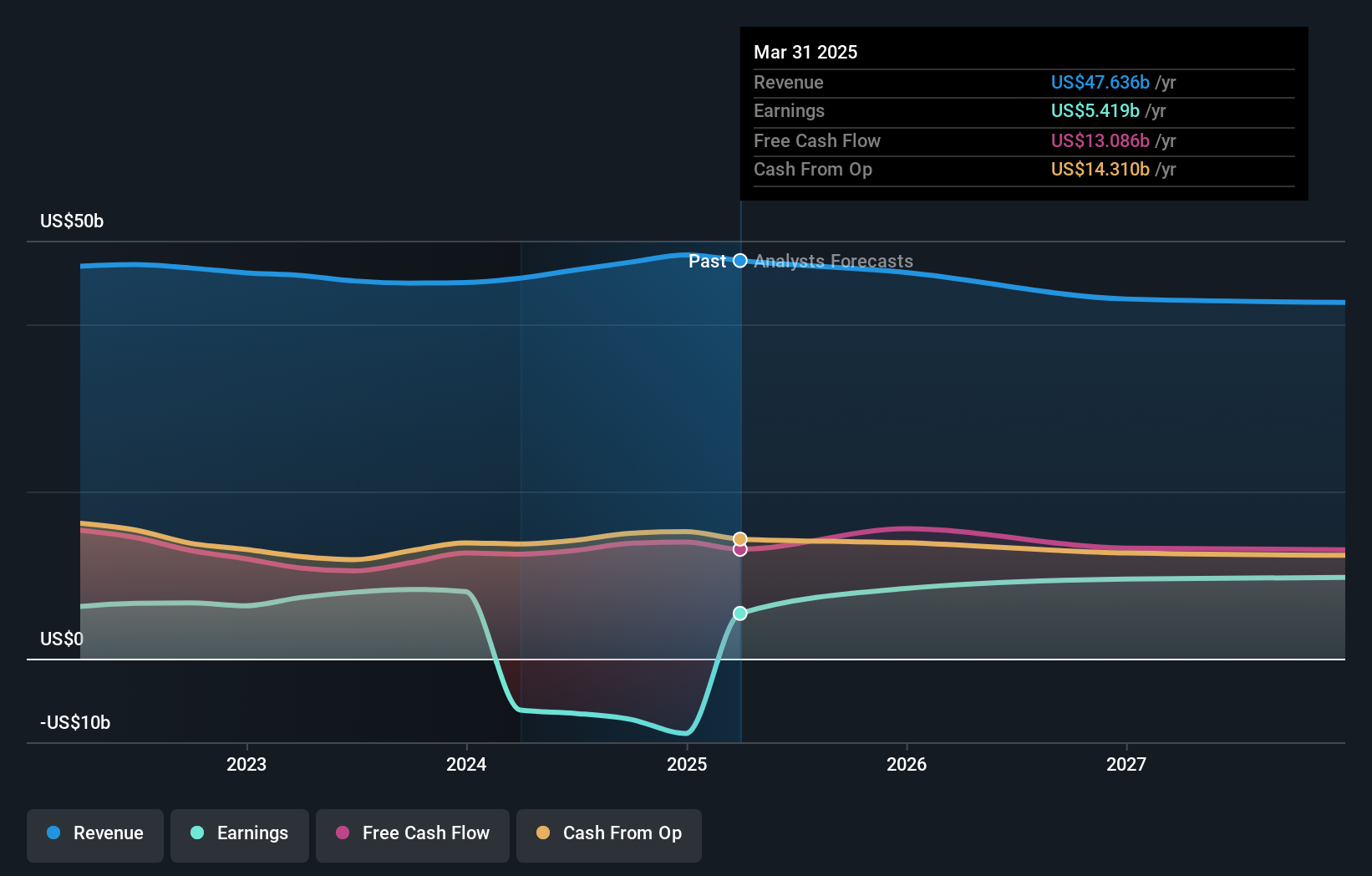Viewport: 1372px width, 876px height.
Task: Click the tooltip date 'Mar 31 2025'
Action: 805,52
